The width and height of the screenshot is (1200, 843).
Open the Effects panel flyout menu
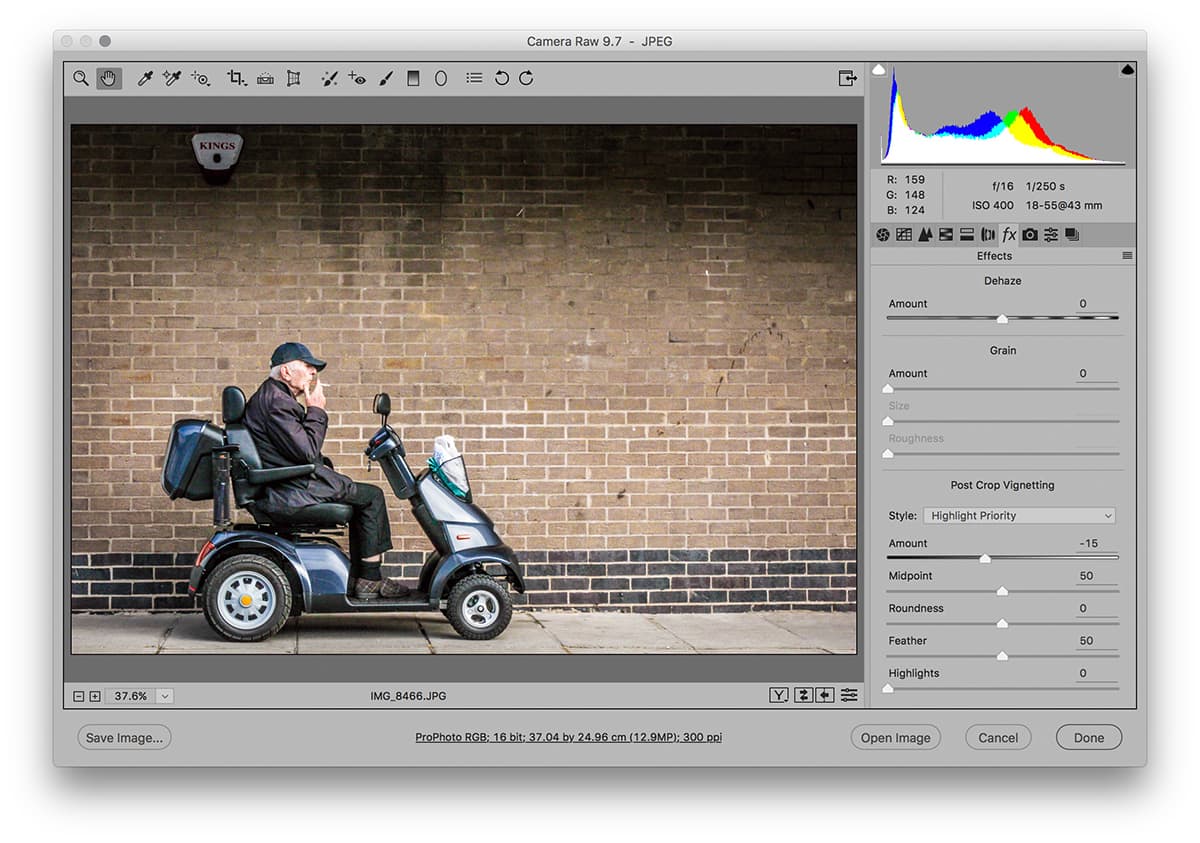1127,256
